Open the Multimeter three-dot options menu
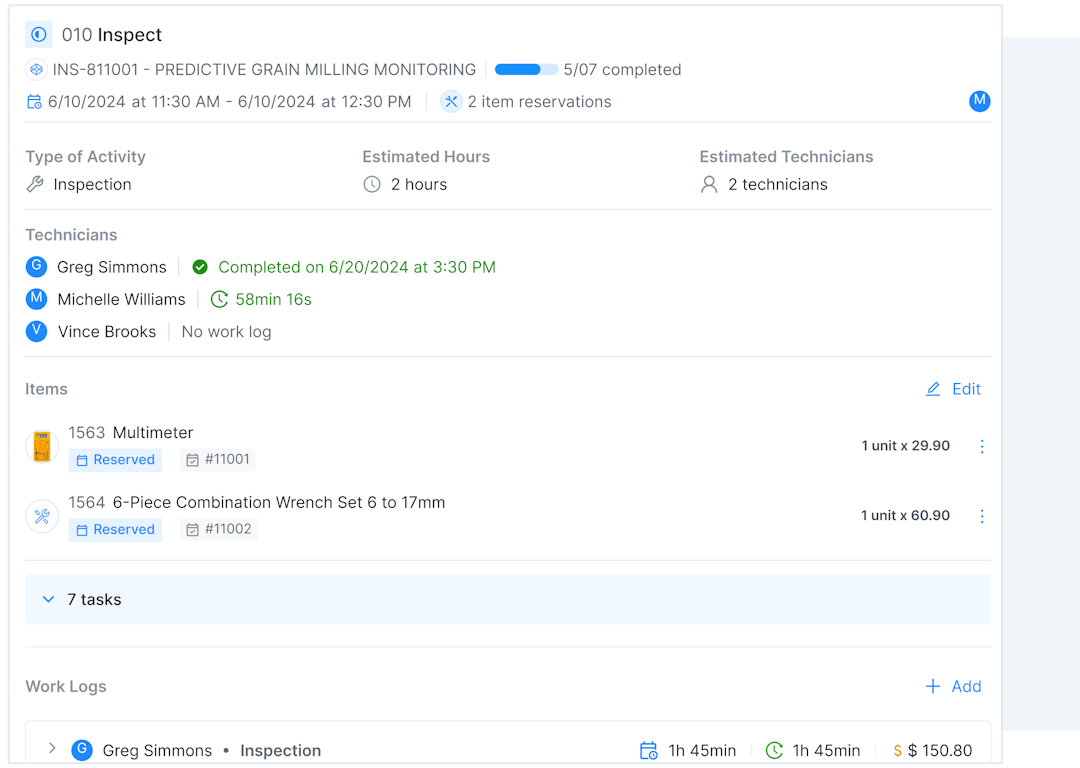 click(981, 447)
